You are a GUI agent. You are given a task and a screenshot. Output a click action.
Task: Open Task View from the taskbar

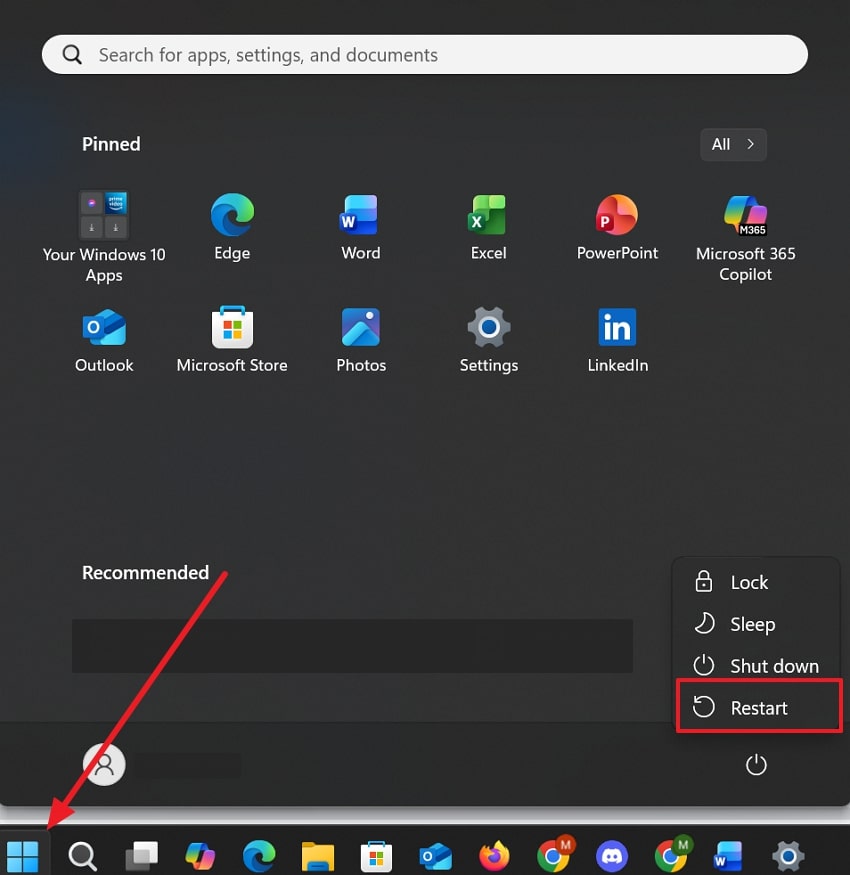[140, 856]
